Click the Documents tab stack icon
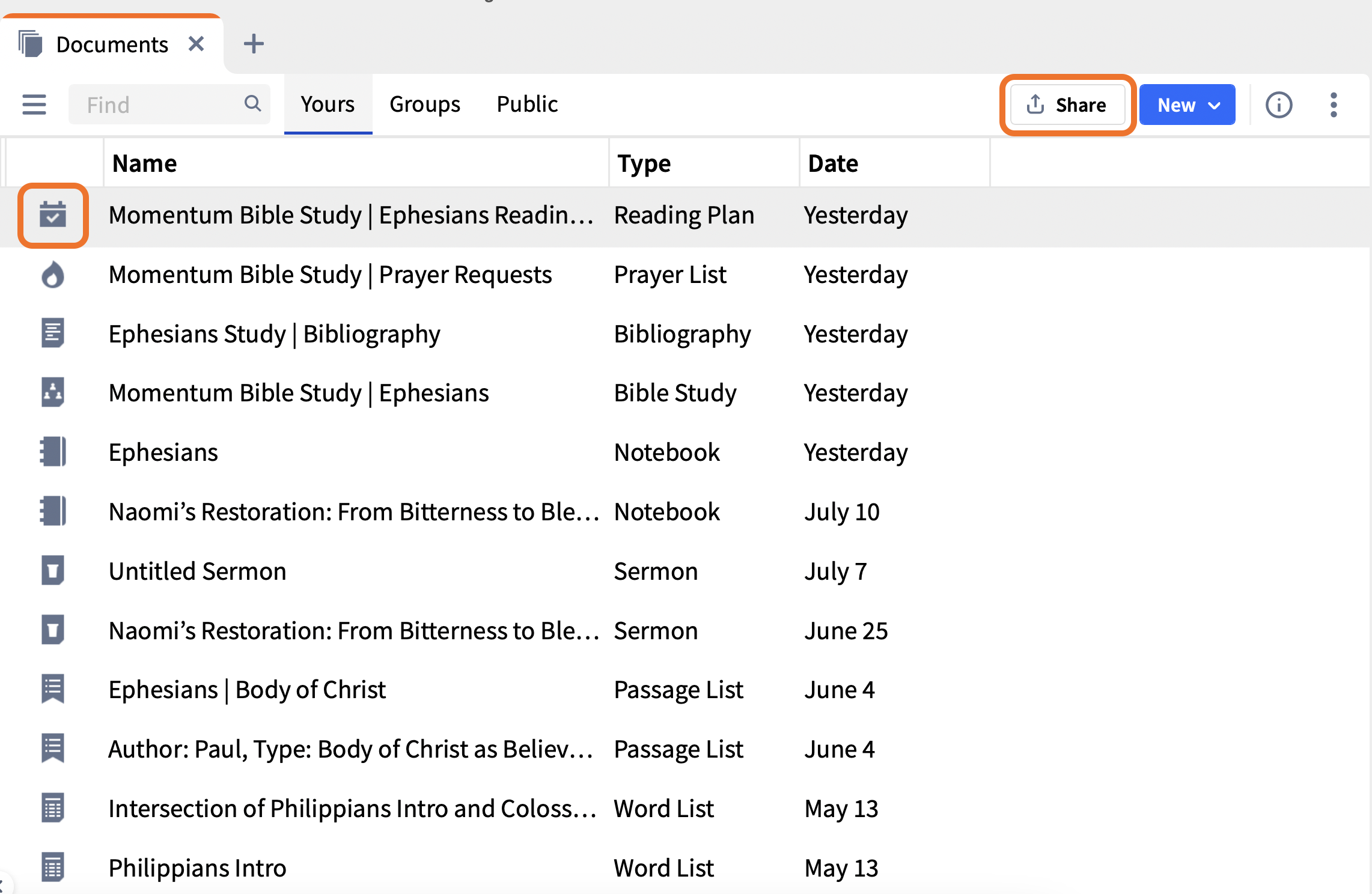 click(31, 44)
